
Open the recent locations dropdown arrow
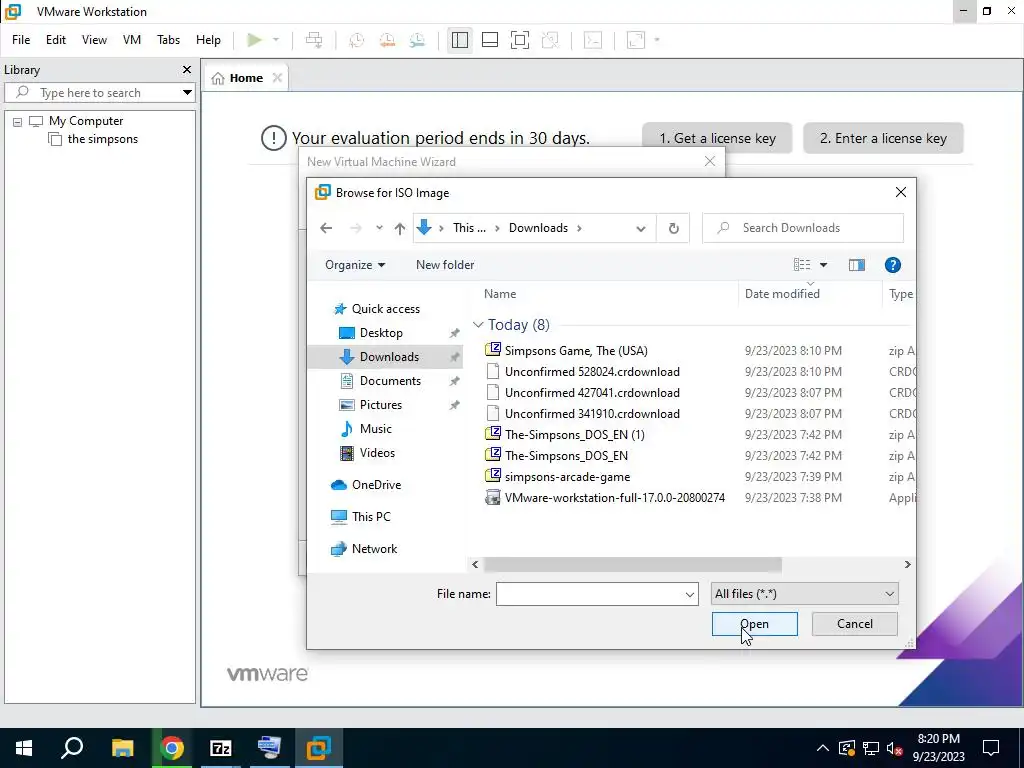click(x=379, y=228)
